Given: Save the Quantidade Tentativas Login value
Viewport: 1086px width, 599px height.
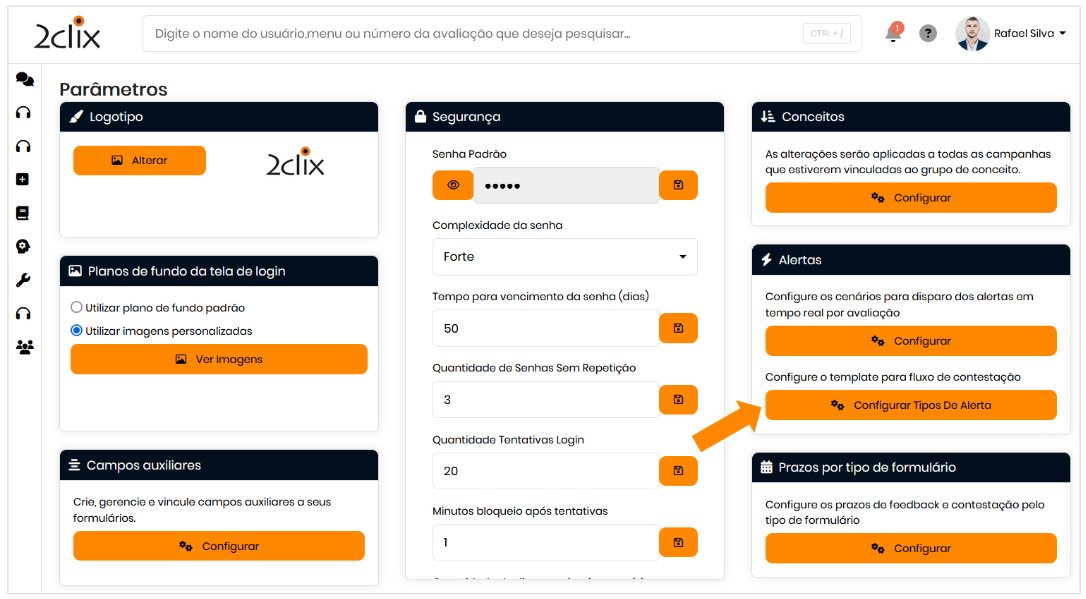Looking at the screenshot, I should [x=678, y=471].
